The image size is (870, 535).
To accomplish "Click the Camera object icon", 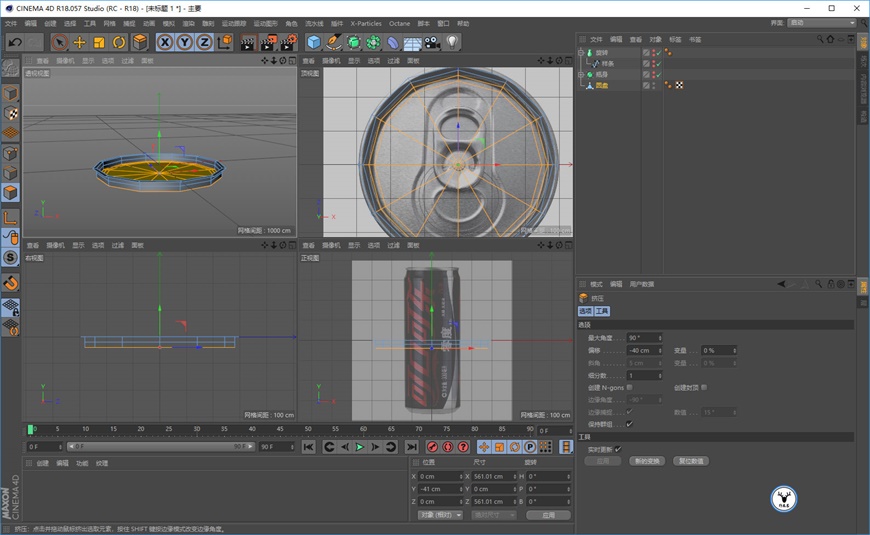I will (x=432, y=42).
